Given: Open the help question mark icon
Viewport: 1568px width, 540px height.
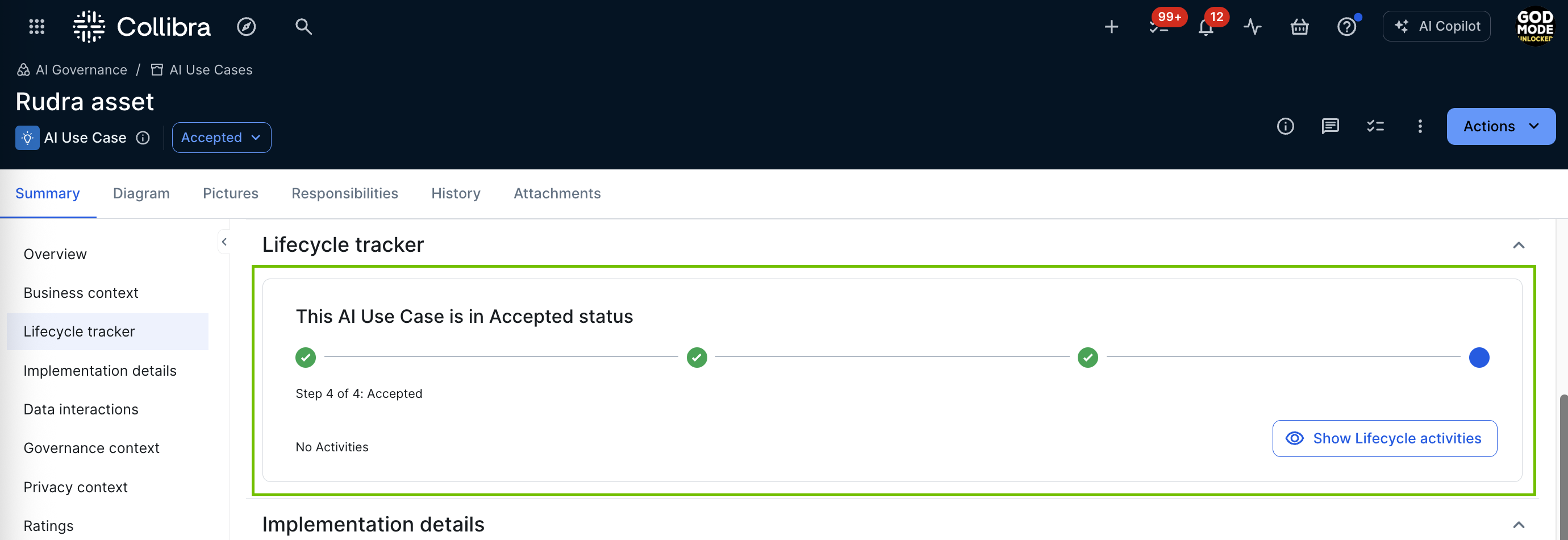Looking at the screenshot, I should pos(1346,27).
